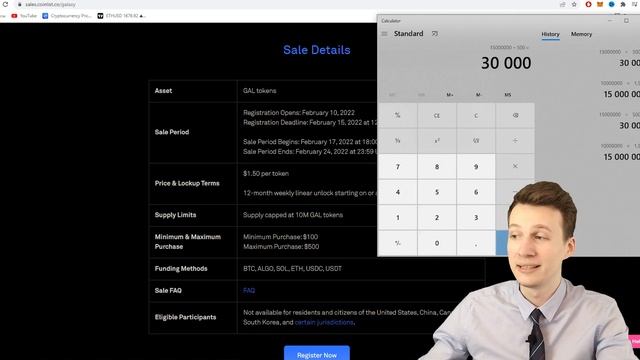This screenshot has height=360, width=640.
Task: Click the reciprocal 1/x key
Action: tap(398, 141)
